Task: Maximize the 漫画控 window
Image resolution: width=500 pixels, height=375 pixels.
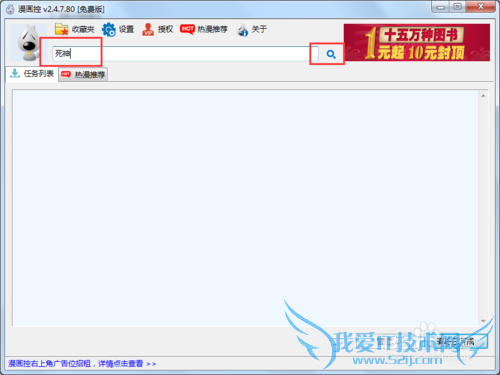Action: 458,7
